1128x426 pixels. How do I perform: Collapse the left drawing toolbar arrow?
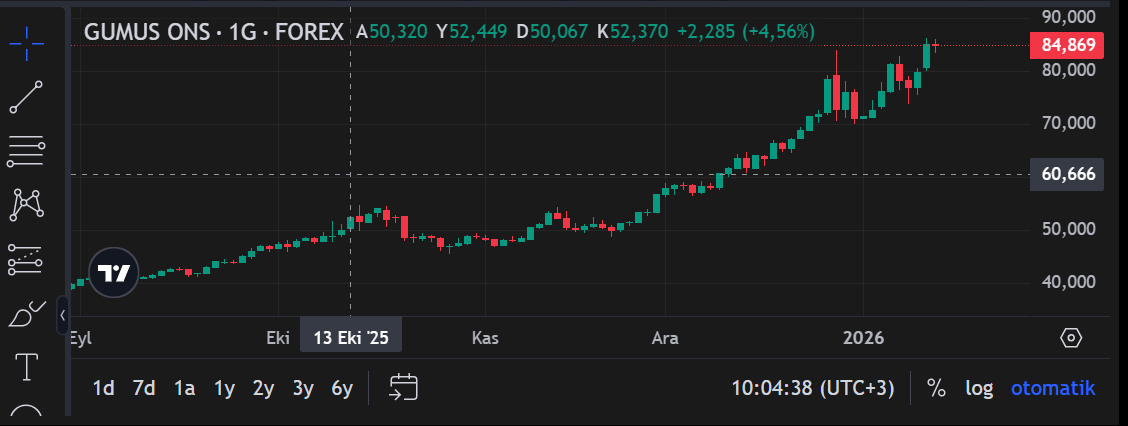point(63,315)
